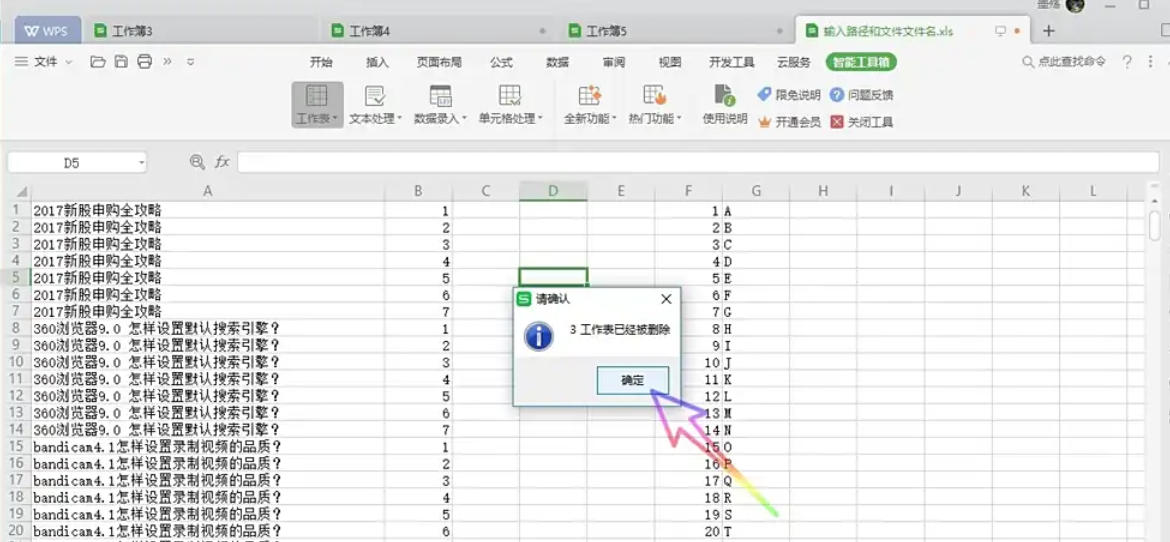Select row 1 header
This screenshot has height=542, width=1170.
coord(16,210)
